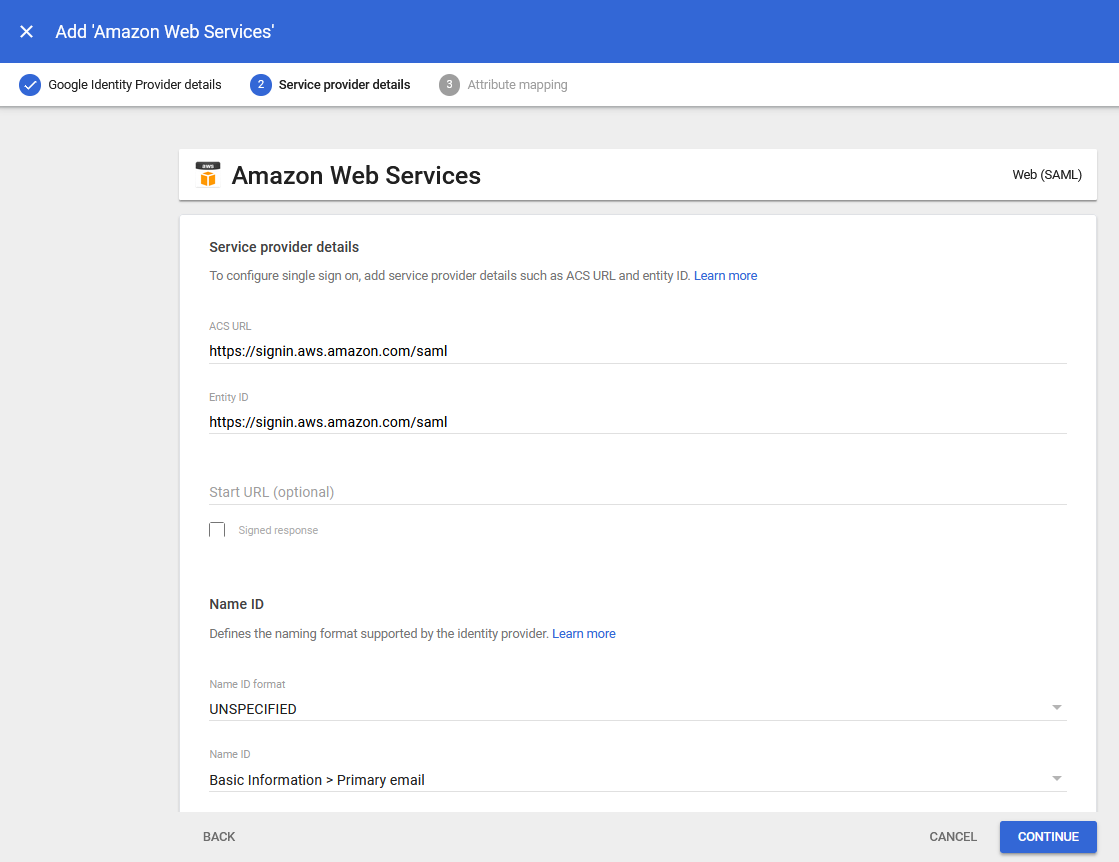Viewport: 1119px width, 862px height.
Task: Click the CANCEL button
Action: click(x=953, y=836)
